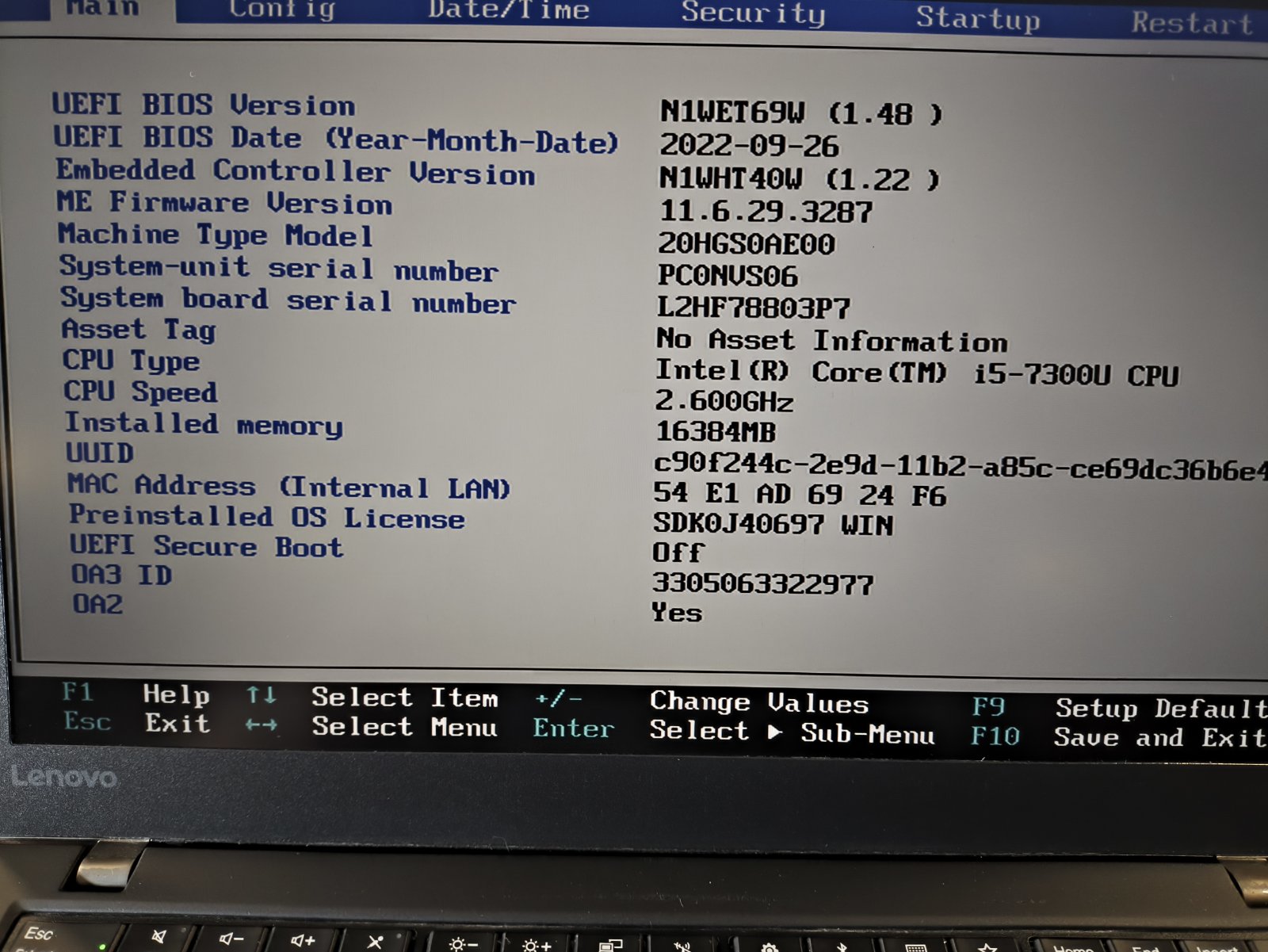Click the +/- Change Values hint

(x=702, y=702)
